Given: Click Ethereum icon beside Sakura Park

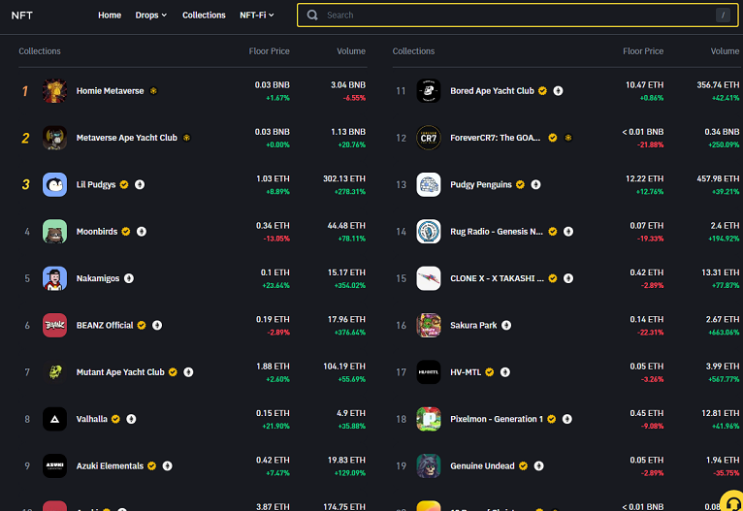Looking at the screenshot, I should tap(507, 325).
